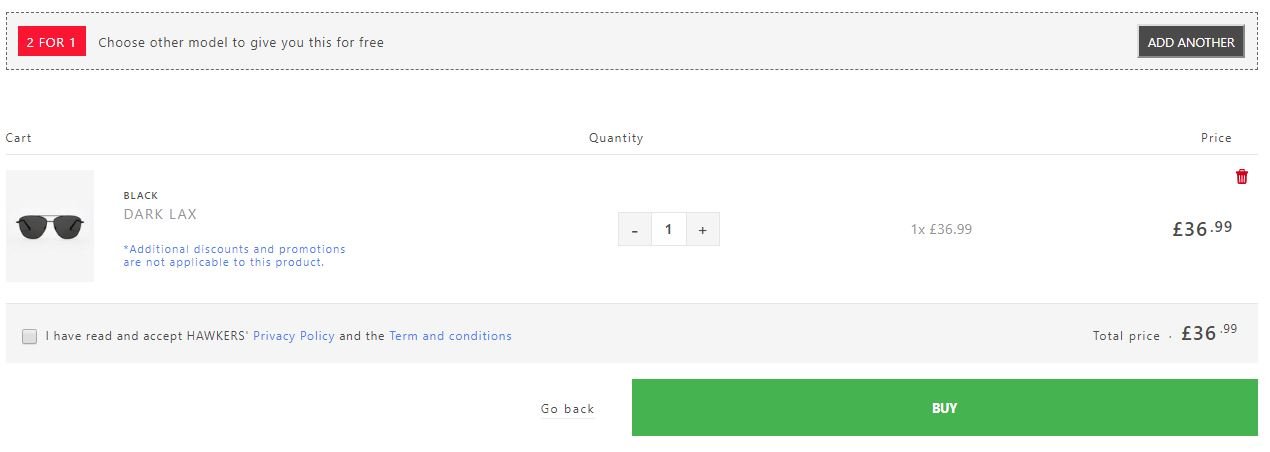Go back to the previous page
The height and width of the screenshot is (452, 1270).
pyautogui.click(x=567, y=409)
